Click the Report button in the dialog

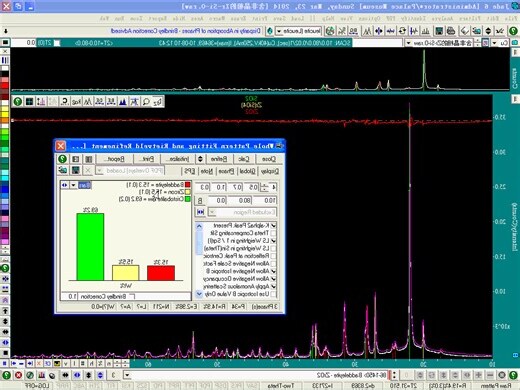(115, 159)
